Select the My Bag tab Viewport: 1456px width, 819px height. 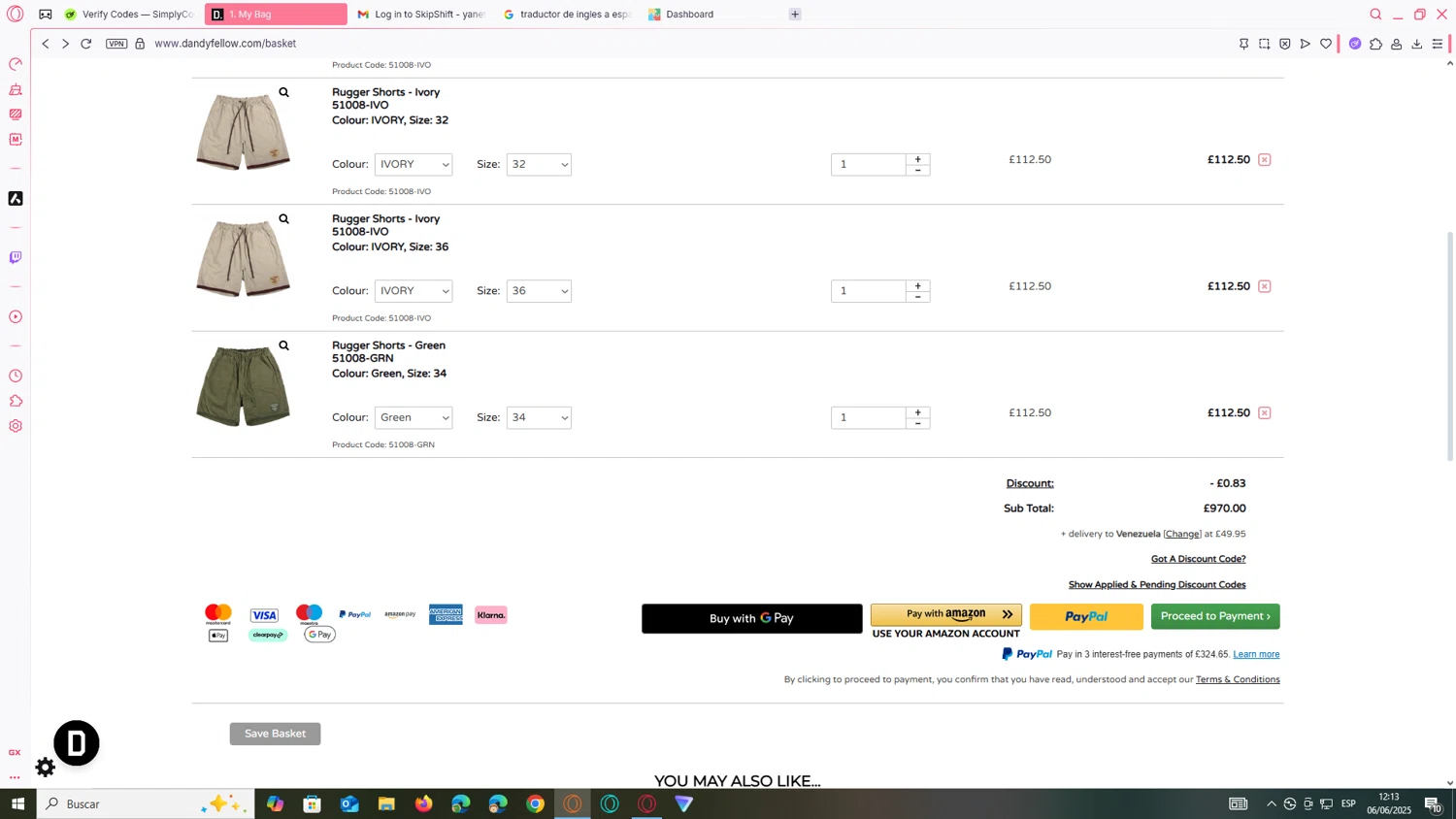point(276,15)
